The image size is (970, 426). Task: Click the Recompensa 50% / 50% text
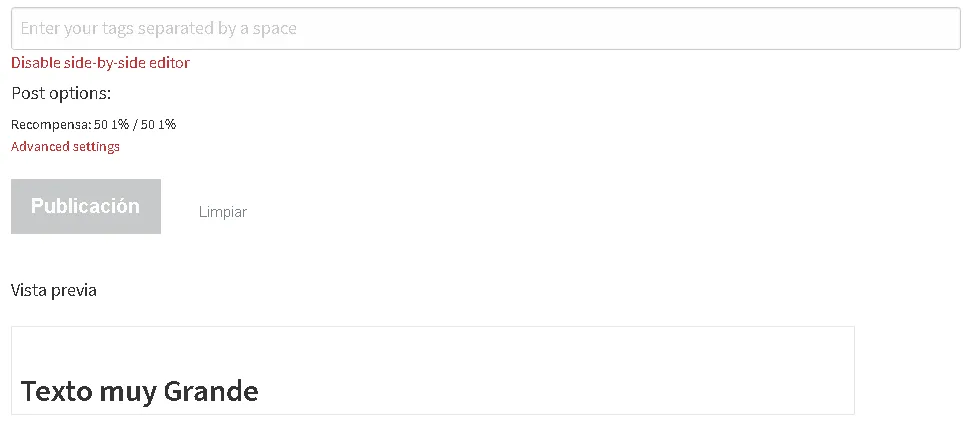pyautogui.click(x=93, y=125)
